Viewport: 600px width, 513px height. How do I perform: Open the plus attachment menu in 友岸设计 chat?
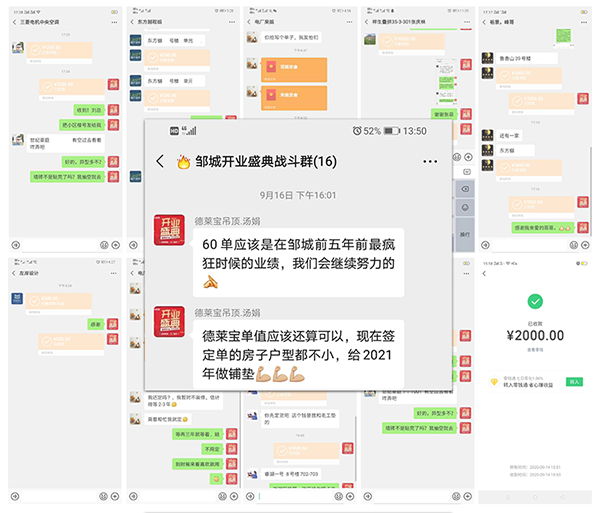(x=115, y=496)
